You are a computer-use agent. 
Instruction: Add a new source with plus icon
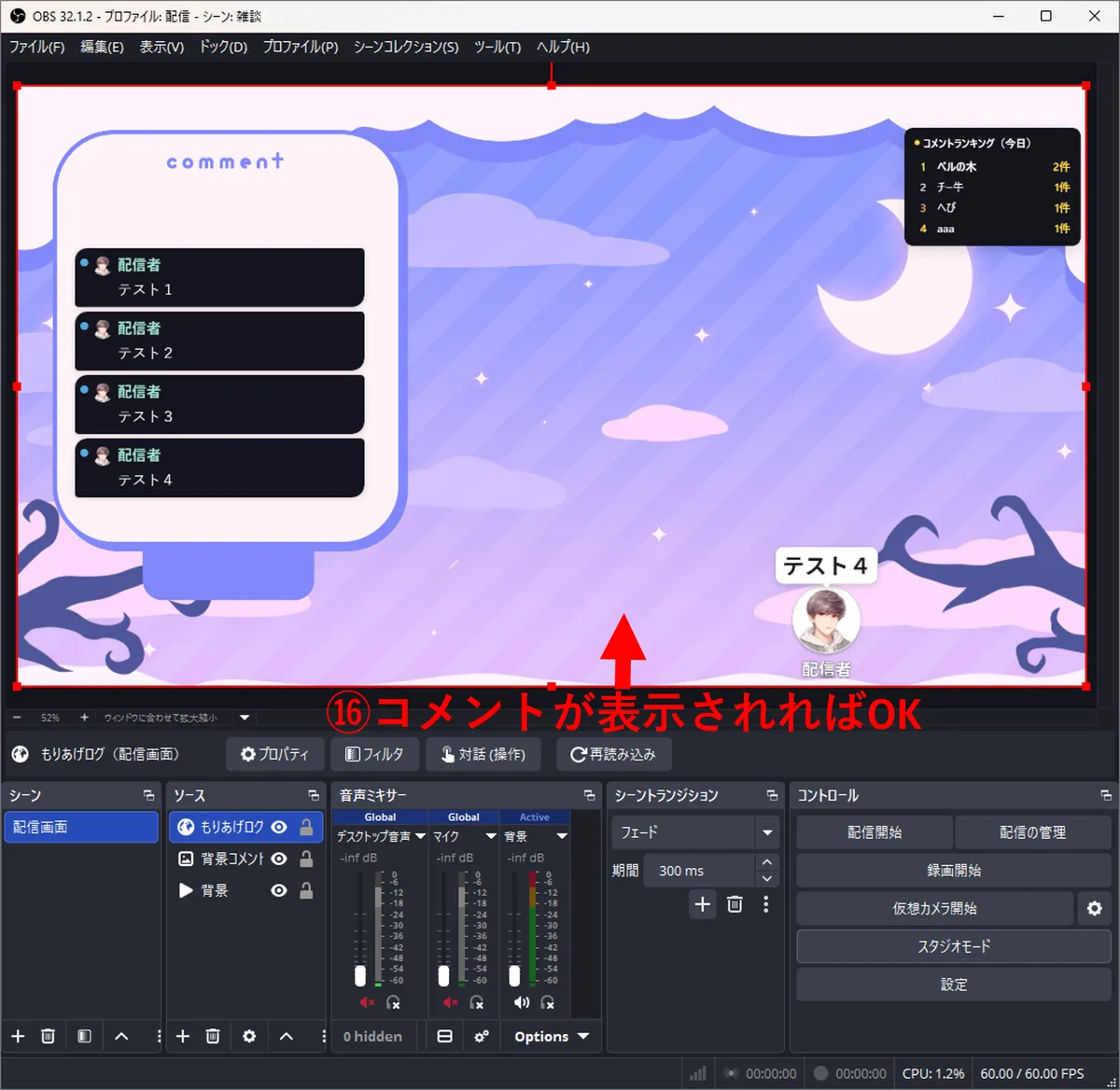click(x=183, y=1036)
